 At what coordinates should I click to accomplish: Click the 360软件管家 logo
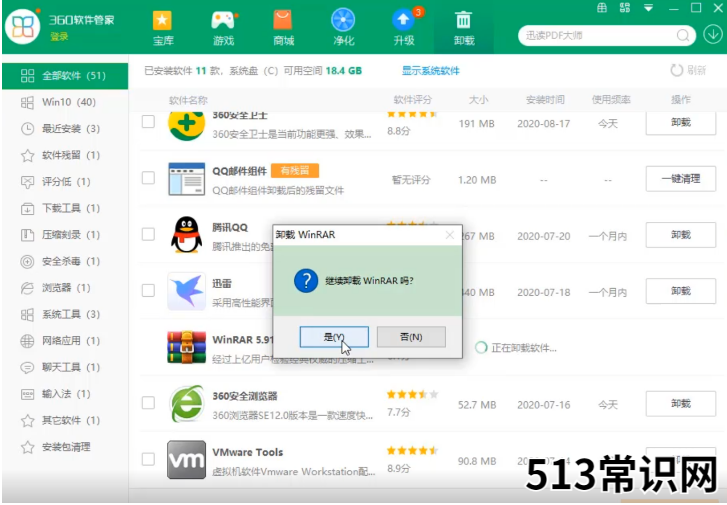pos(22,26)
